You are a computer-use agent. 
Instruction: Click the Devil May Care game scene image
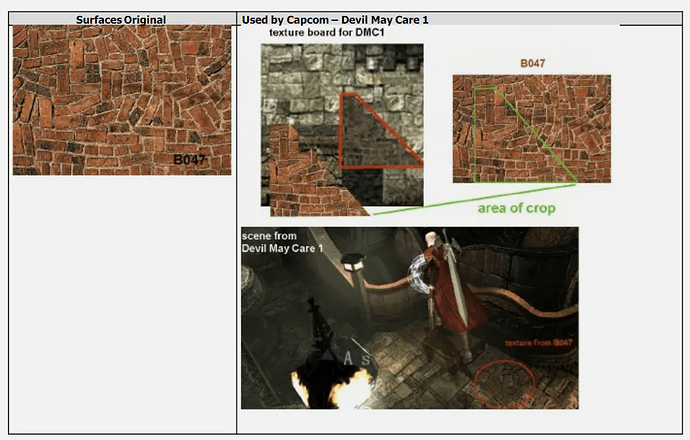click(x=408, y=317)
